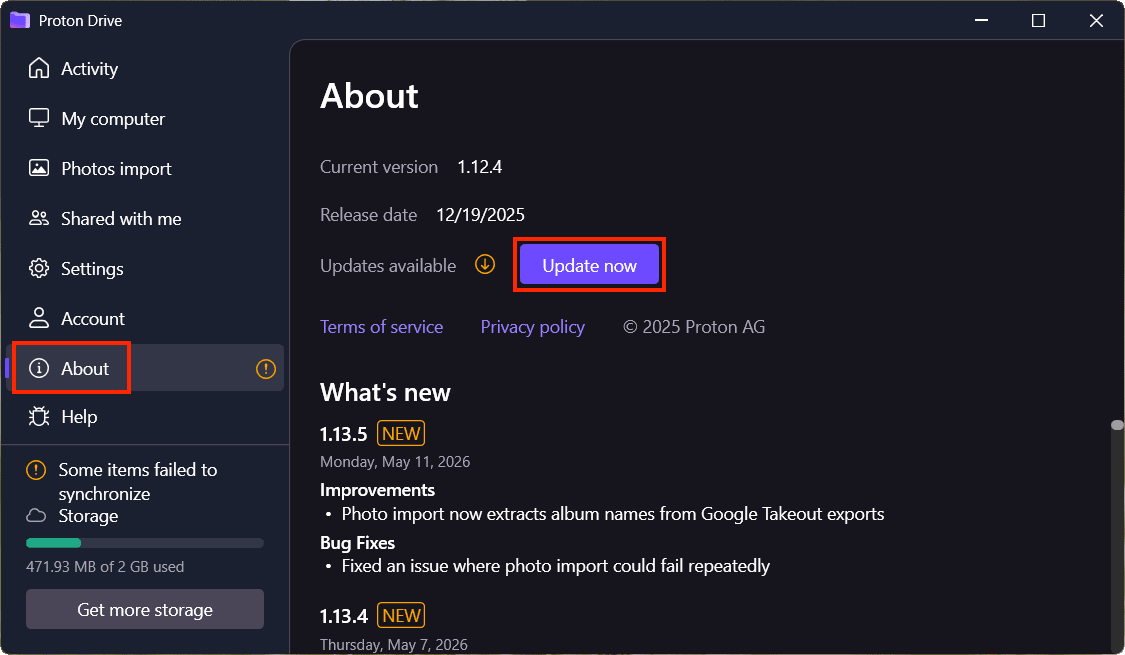Select Shared with me
This screenshot has height=655, width=1125.
(144, 218)
